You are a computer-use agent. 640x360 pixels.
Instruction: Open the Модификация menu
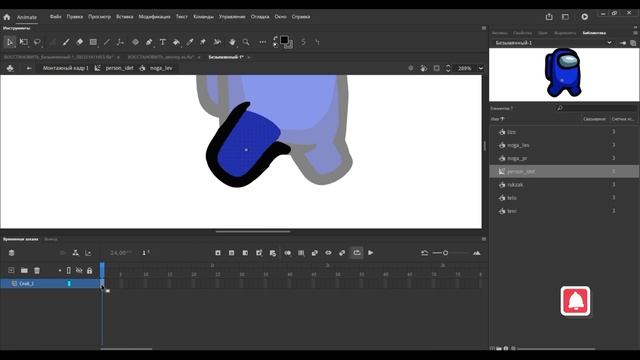[x=154, y=17]
